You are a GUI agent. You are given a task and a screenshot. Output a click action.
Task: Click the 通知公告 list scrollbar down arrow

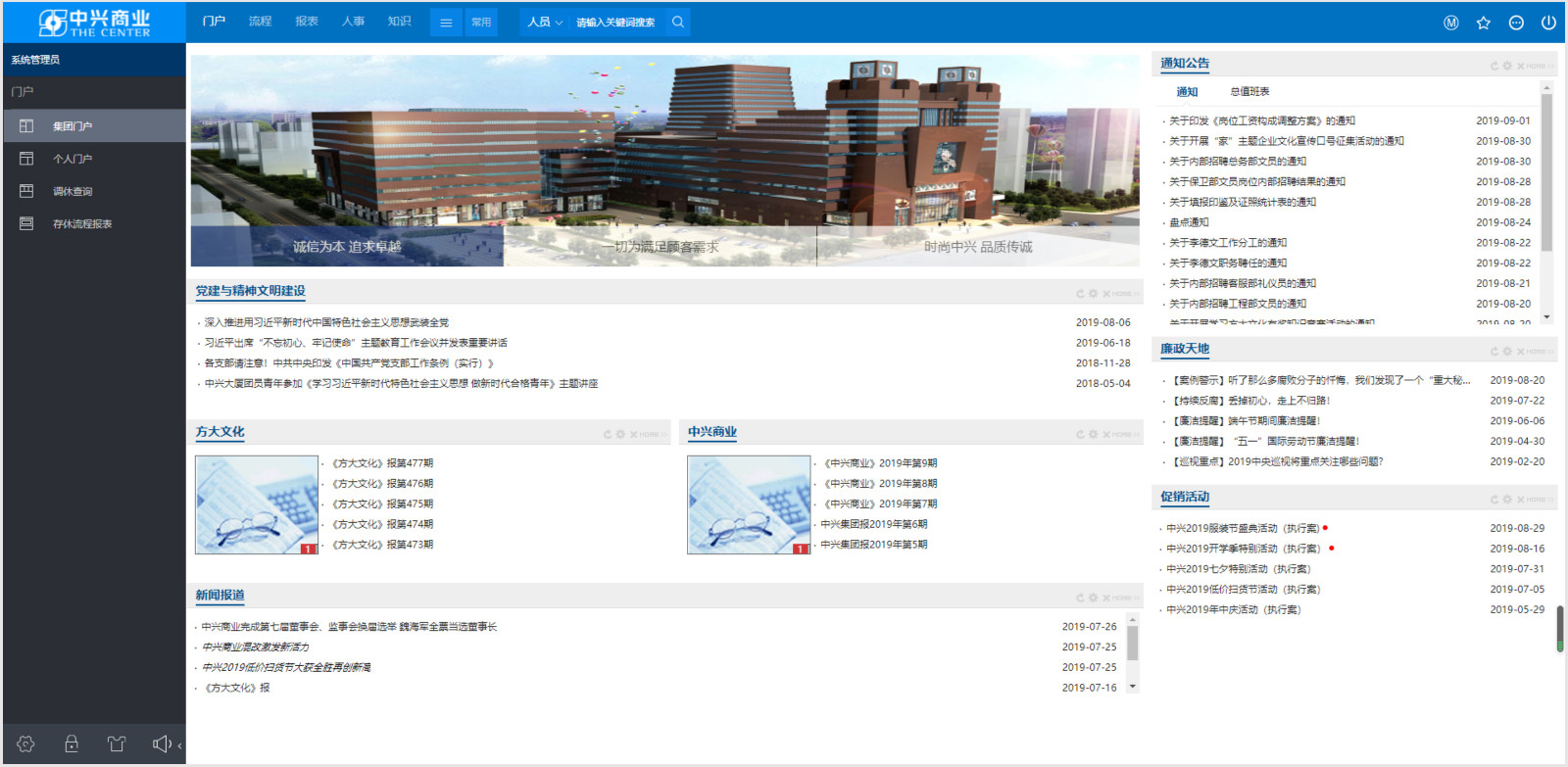point(1547,317)
